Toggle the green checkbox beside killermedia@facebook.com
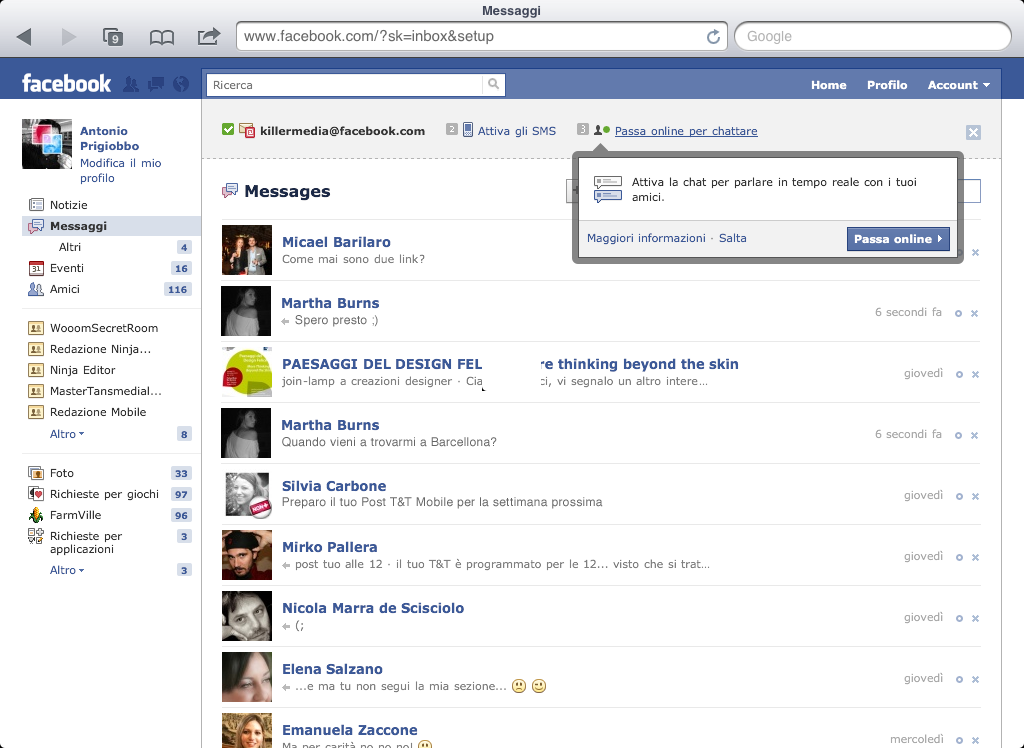This screenshot has height=748, width=1024. [x=228, y=130]
